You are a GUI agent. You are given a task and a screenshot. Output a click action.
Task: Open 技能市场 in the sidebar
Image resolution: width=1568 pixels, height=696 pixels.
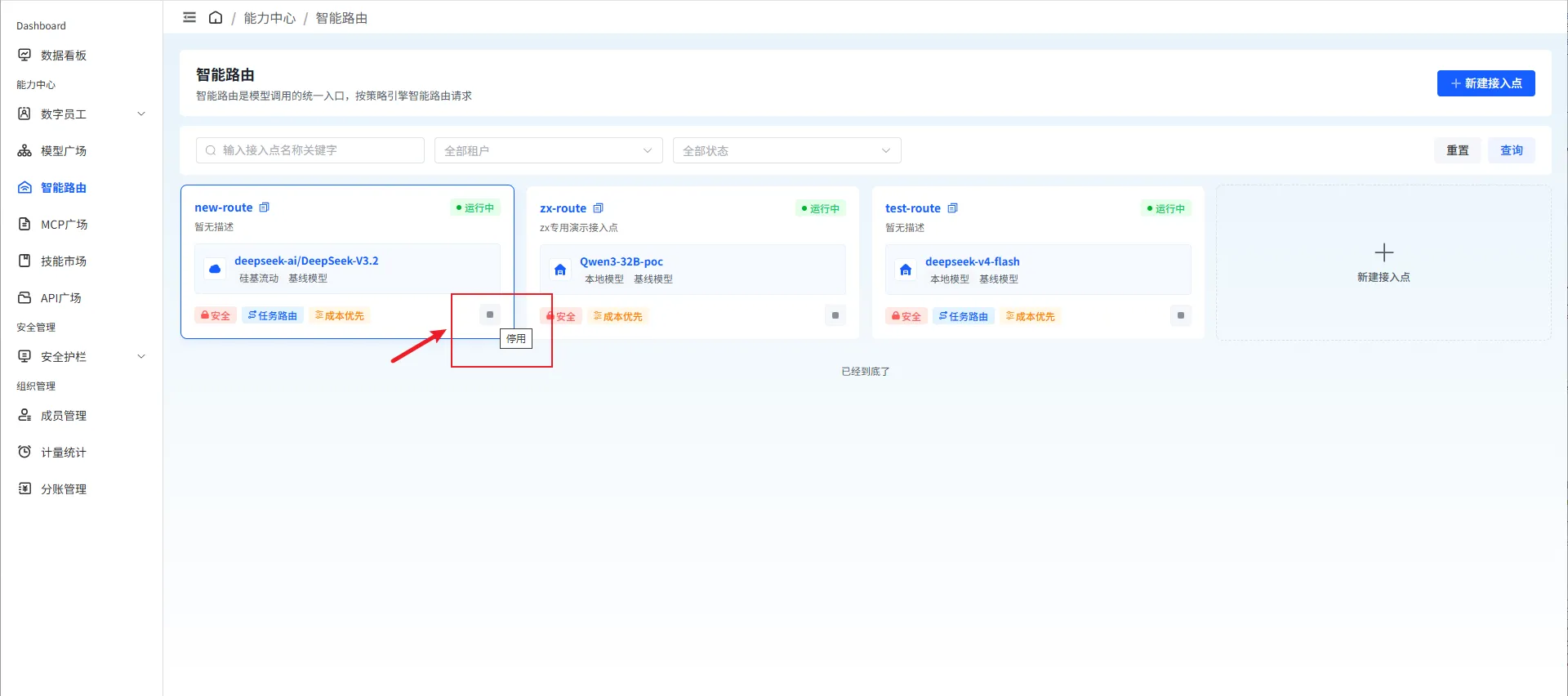pos(64,261)
